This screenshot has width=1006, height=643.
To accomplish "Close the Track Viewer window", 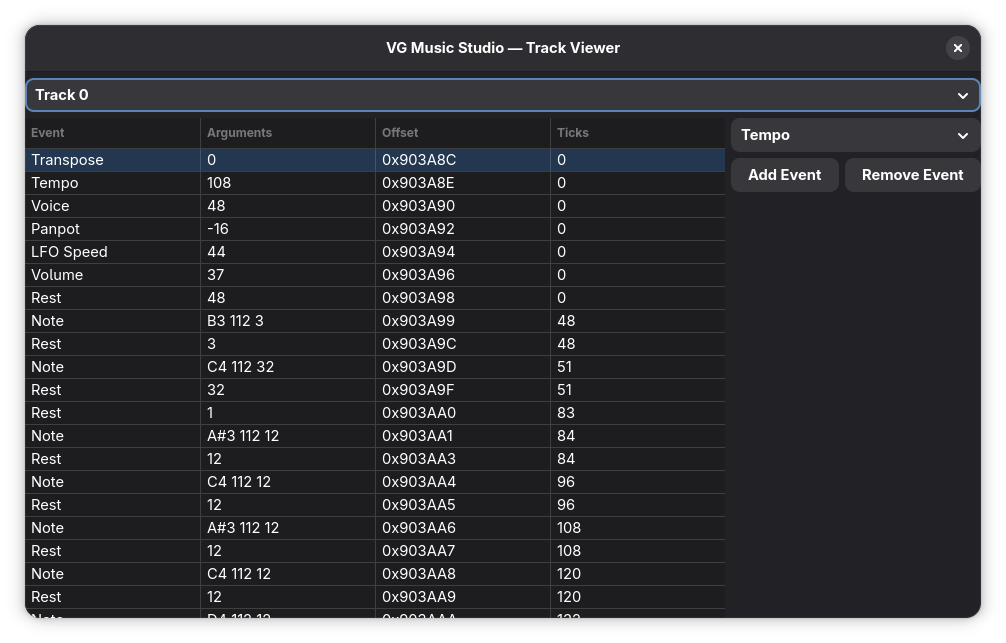I will 957,48.
